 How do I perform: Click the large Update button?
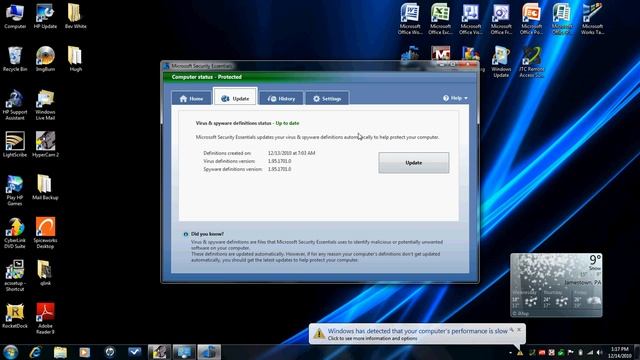[413, 162]
